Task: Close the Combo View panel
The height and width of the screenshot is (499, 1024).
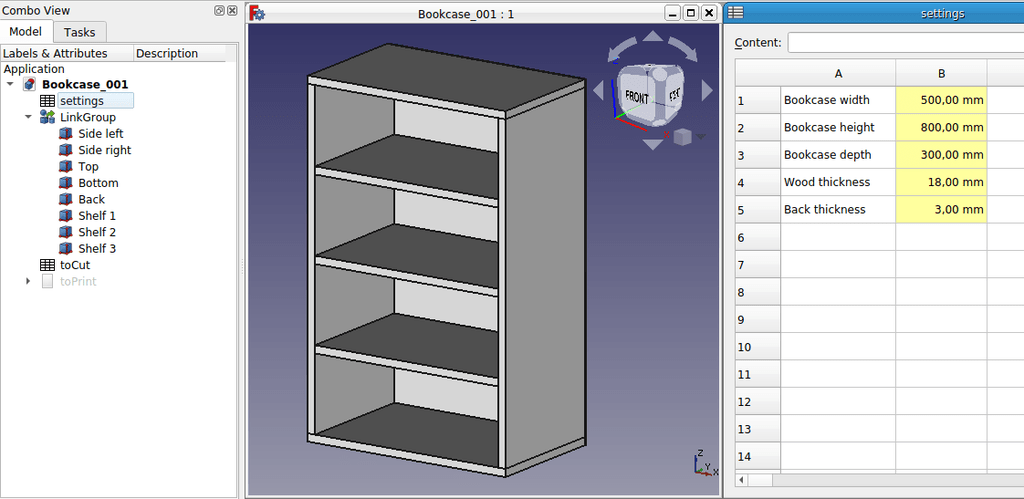Action: pos(232,10)
